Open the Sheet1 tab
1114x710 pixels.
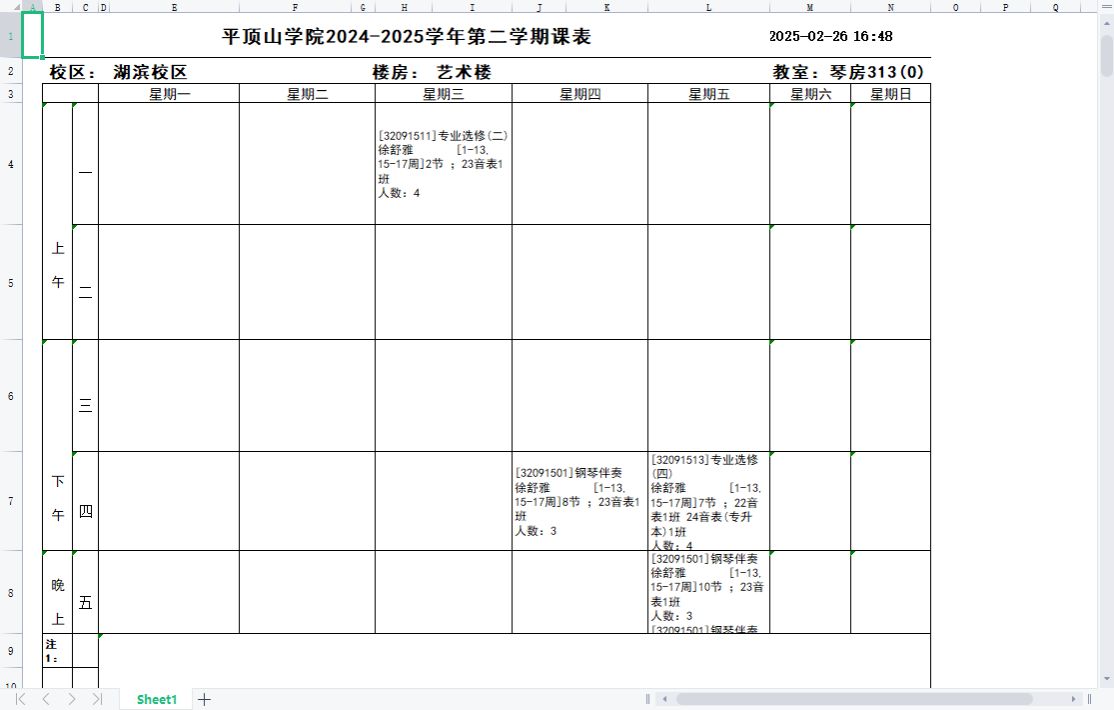tap(156, 699)
